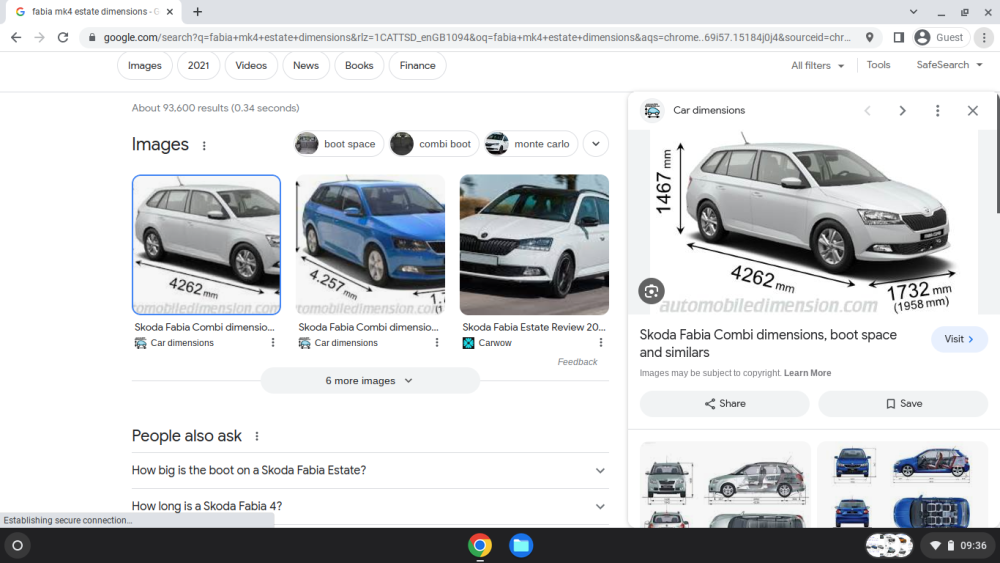Viewport: 1000px width, 563px height.
Task: Expand 'How long is a Skoda Fabia 4' question
Action: tap(370, 506)
